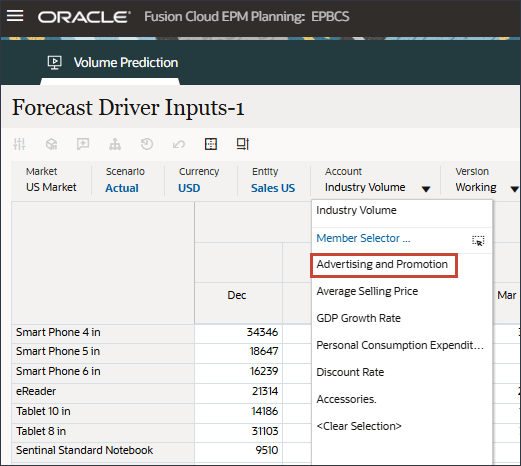The image size is (521, 466).
Task: Click the US Market value
Action: click(x=51, y=187)
